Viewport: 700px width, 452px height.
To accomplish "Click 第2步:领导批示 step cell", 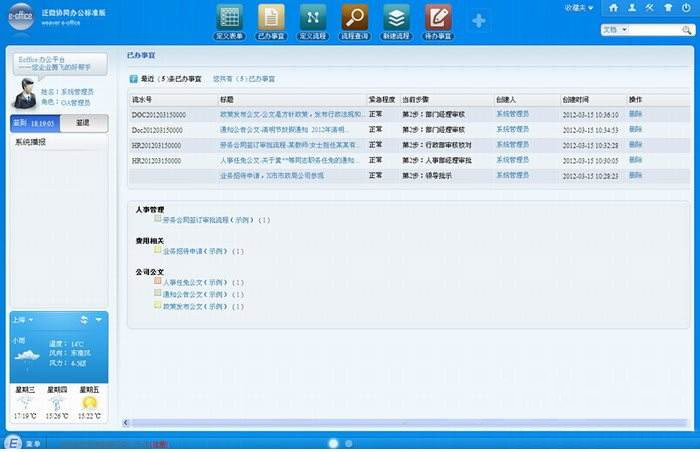I will pyautogui.click(x=427, y=176).
